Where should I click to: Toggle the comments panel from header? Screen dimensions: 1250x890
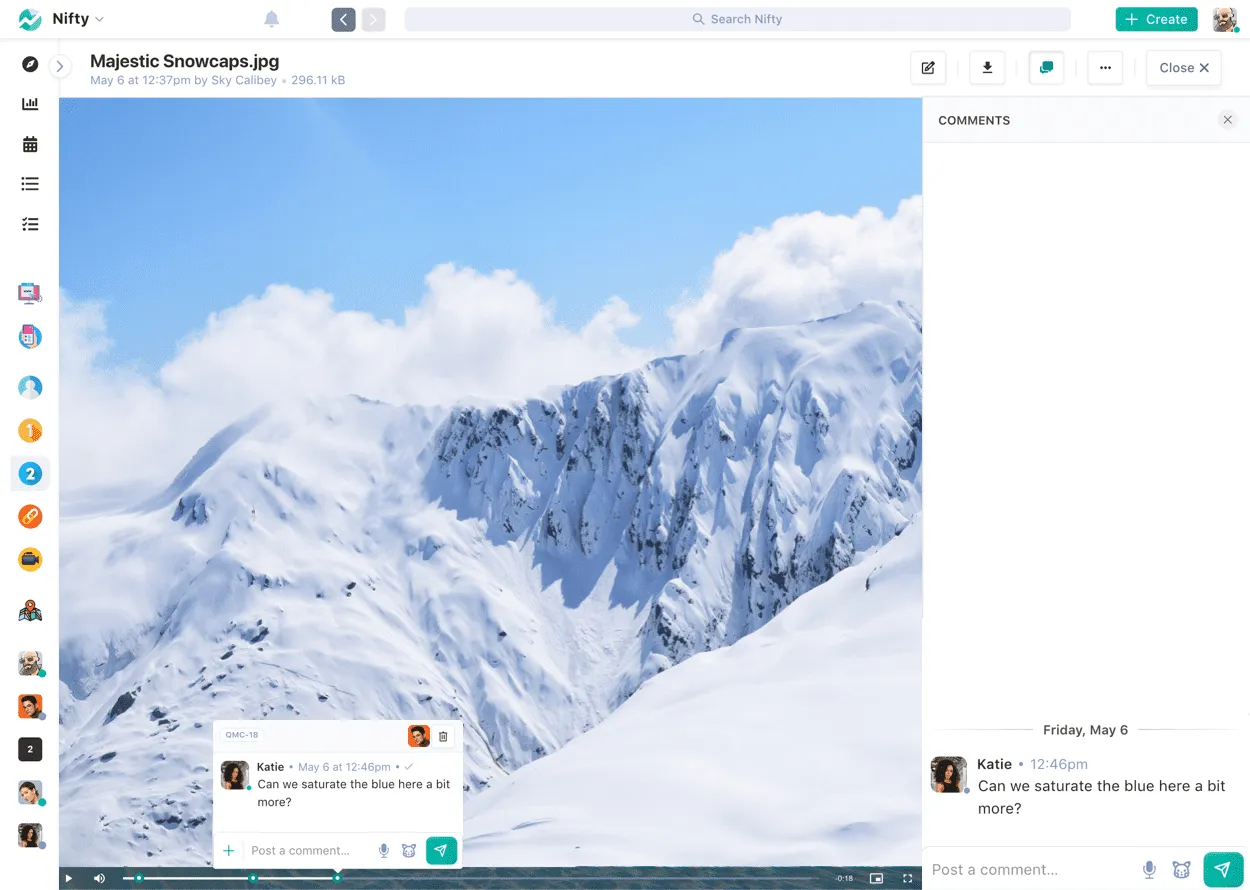1046,68
